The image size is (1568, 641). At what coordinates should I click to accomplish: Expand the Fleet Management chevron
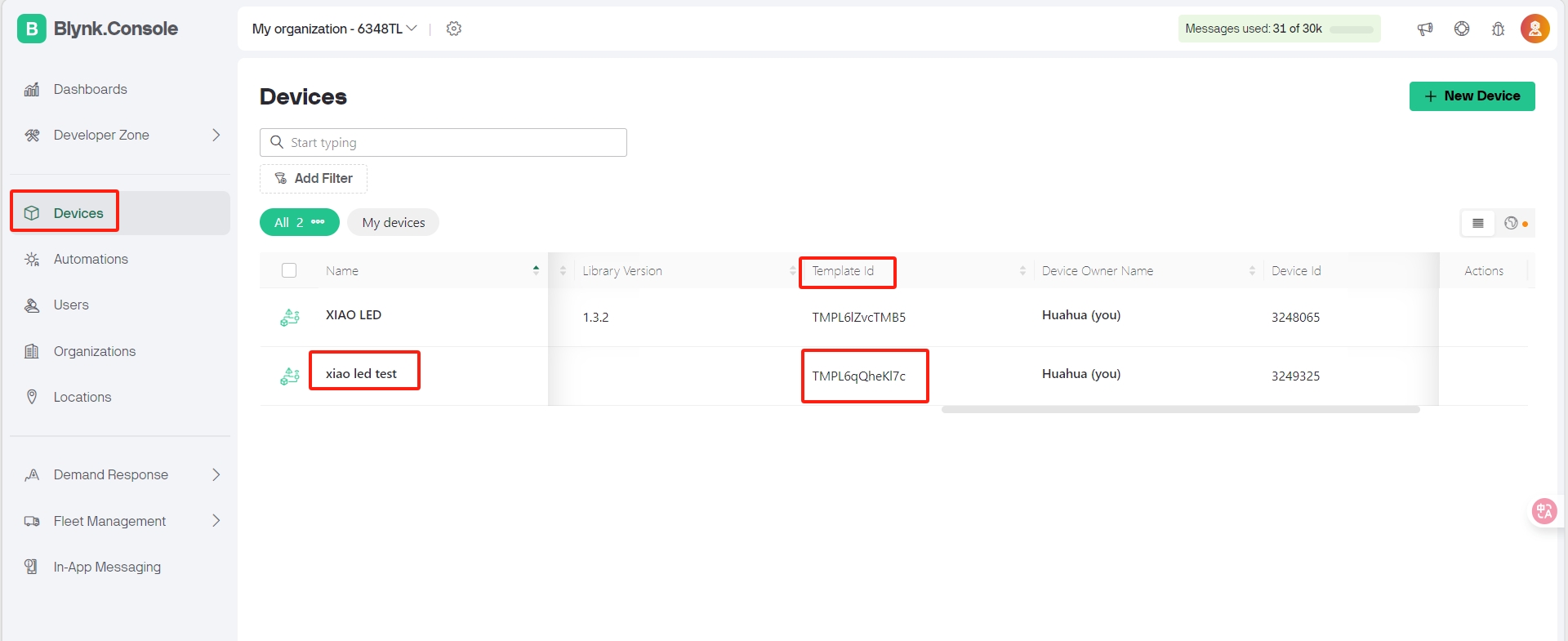(216, 520)
